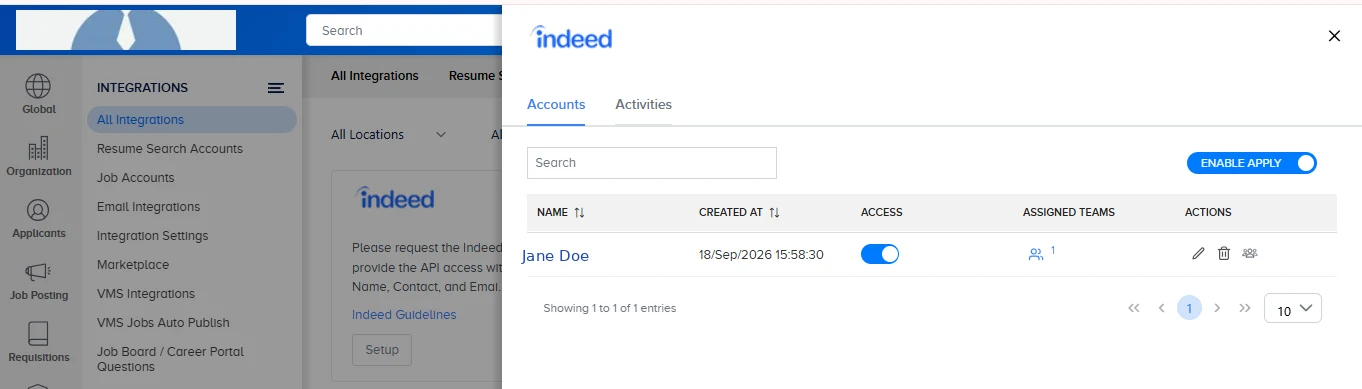This screenshot has height=389, width=1362.
Task: Select page 1 in pagination
Action: click(x=1189, y=308)
